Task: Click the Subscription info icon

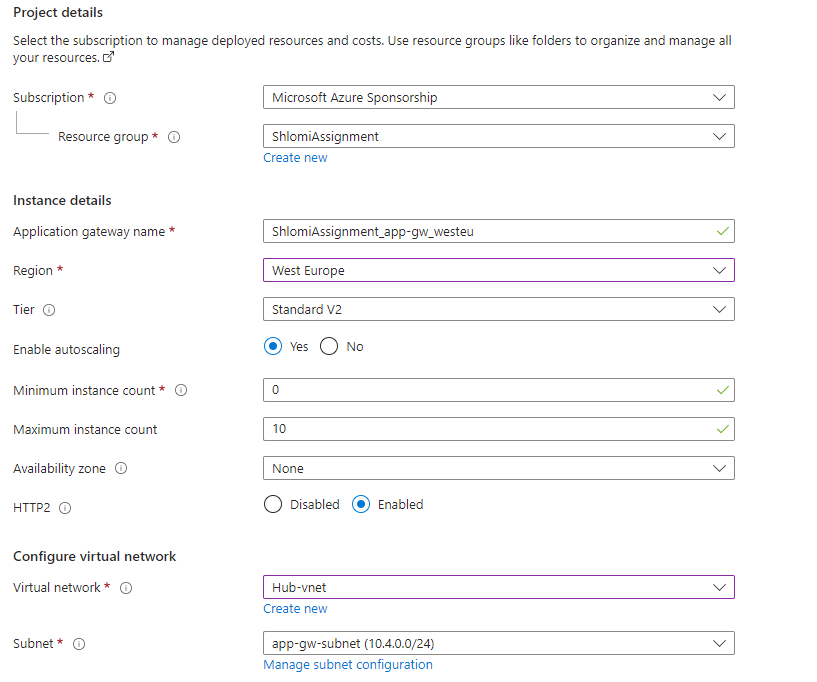Action: pyautogui.click(x=110, y=98)
